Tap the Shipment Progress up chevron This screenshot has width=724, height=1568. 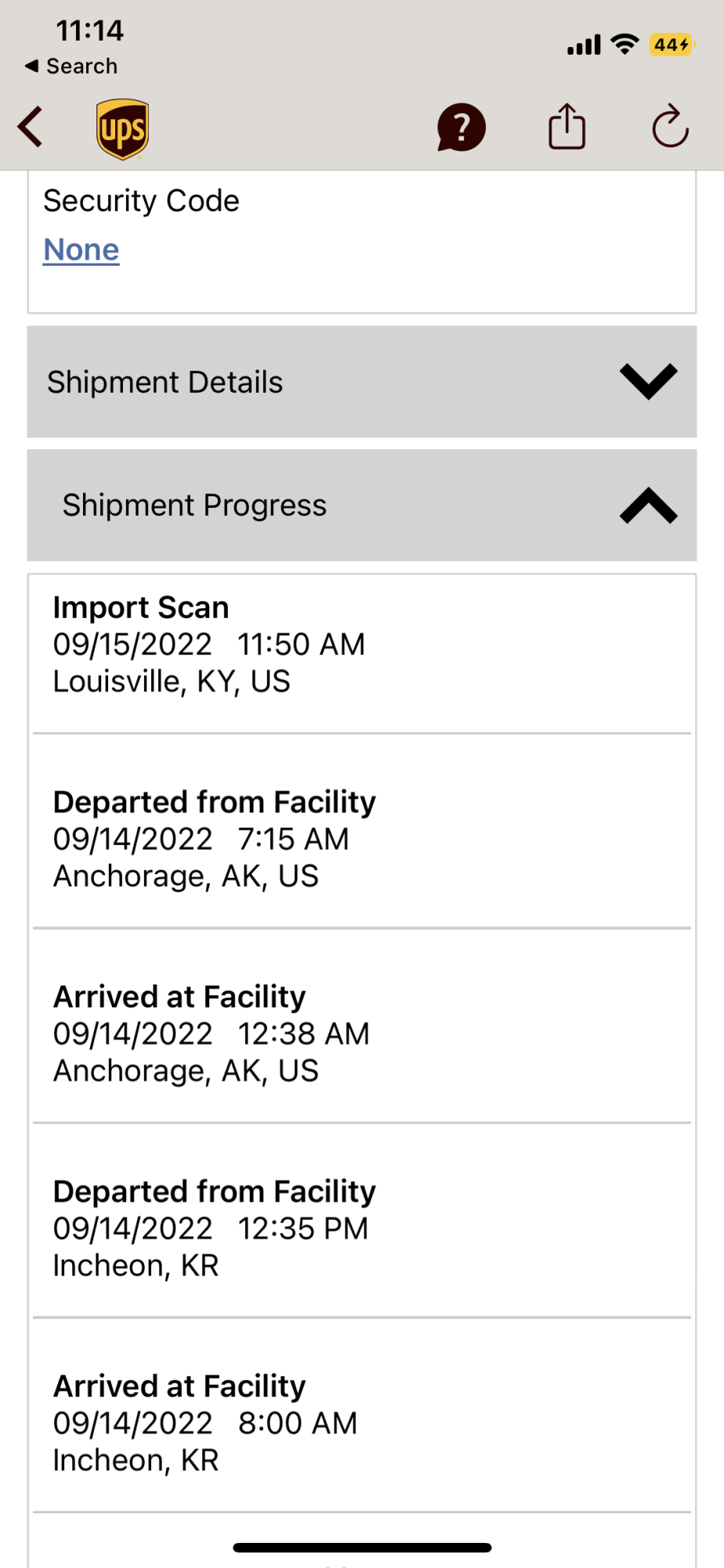pos(649,506)
